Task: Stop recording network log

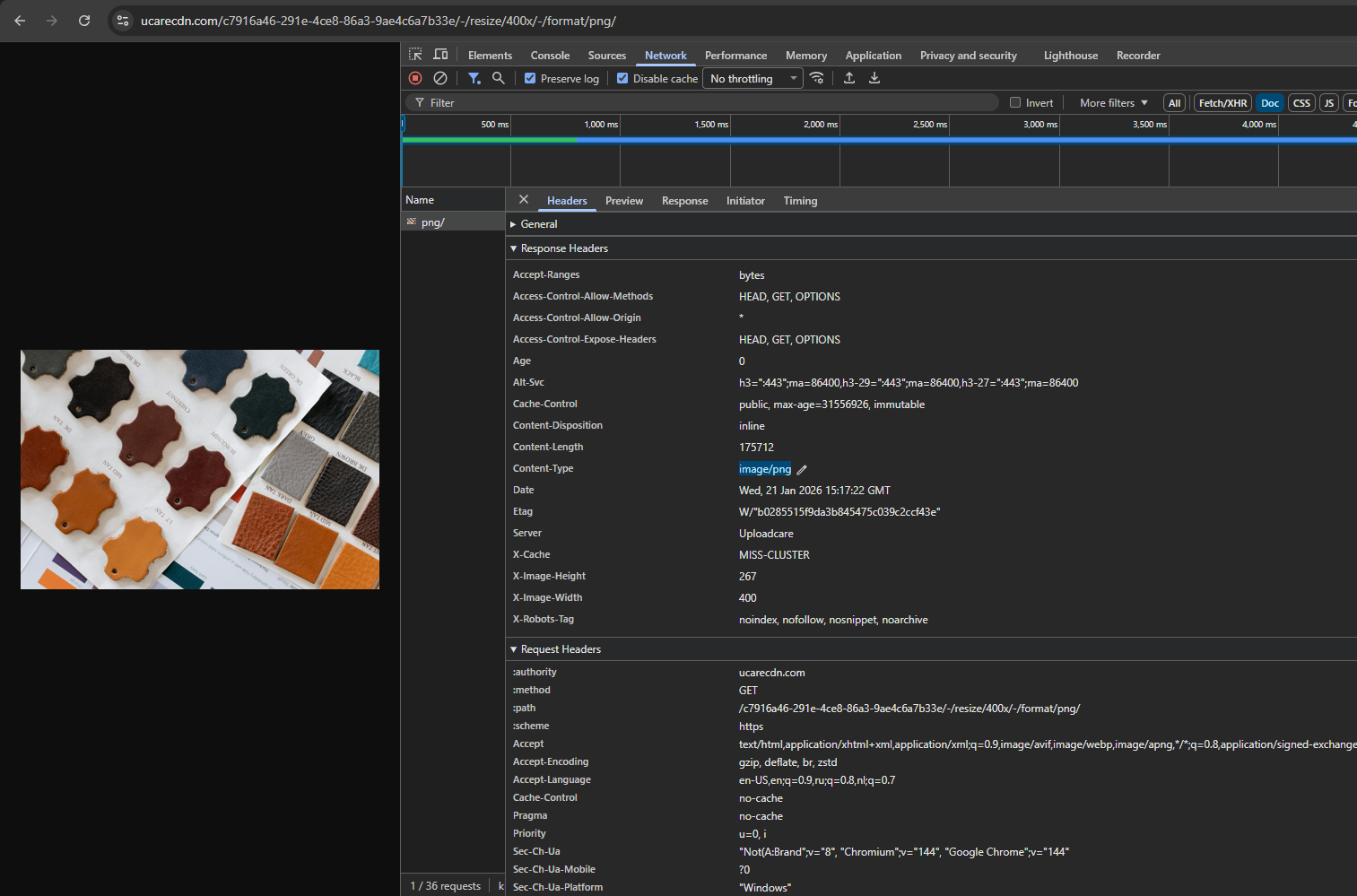Action: [414, 78]
